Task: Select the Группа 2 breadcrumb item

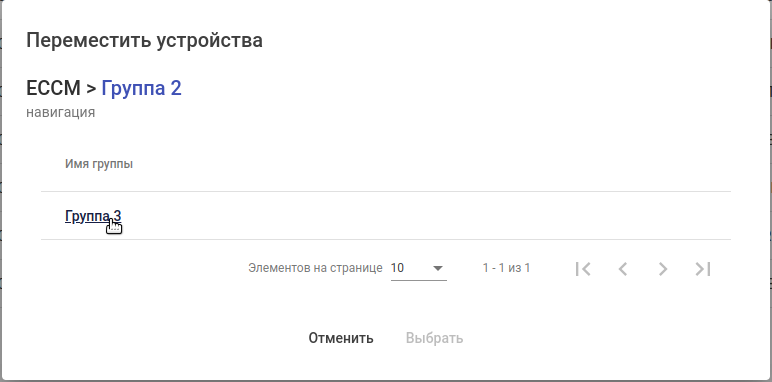Action: tap(141, 89)
